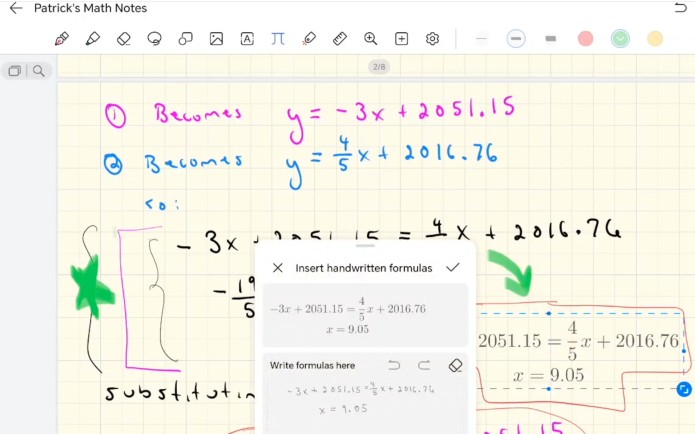
Task: Tap the 2/8 page indicator
Action: (379, 67)
